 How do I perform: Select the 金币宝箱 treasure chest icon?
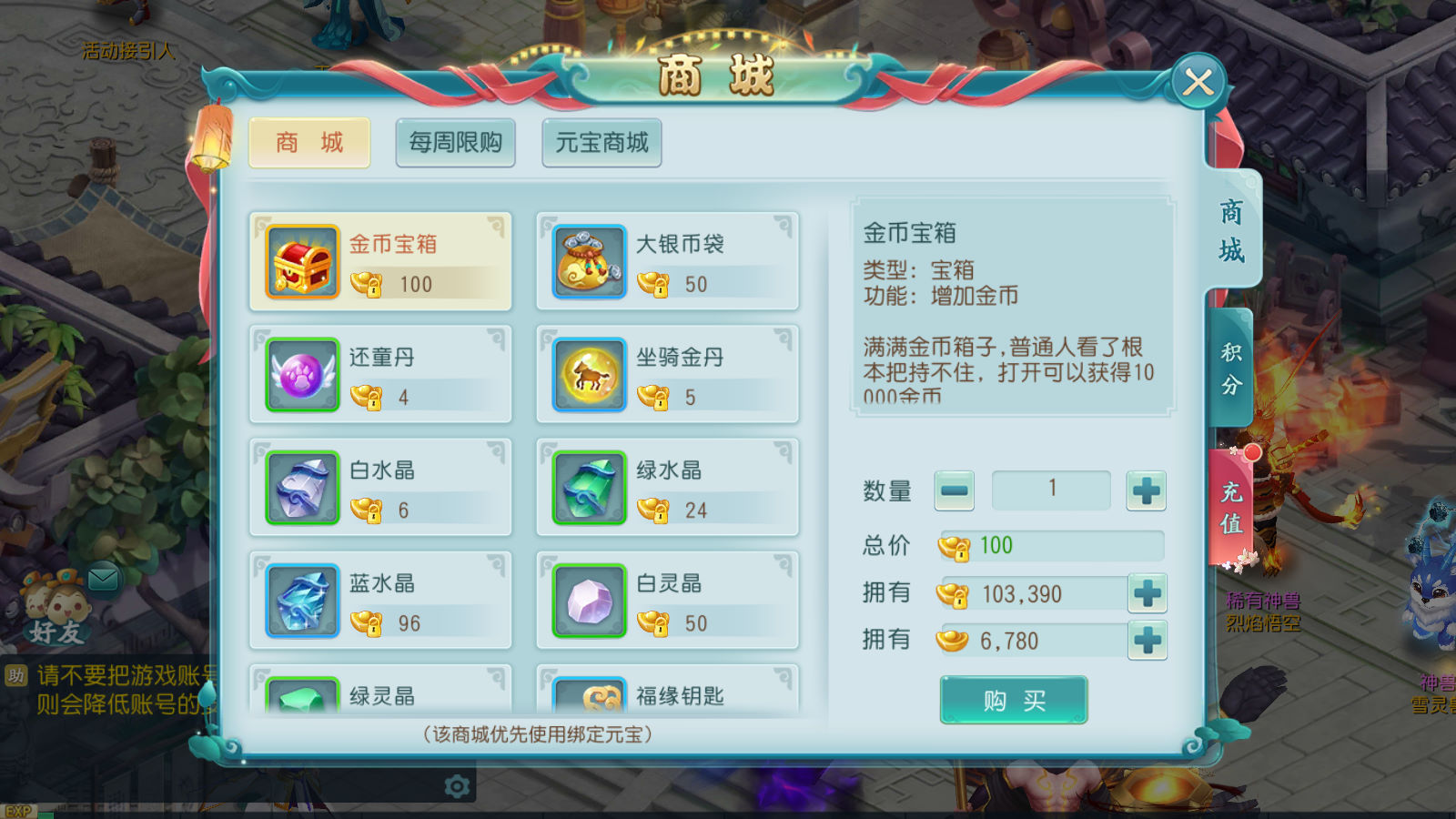[302, 262]
